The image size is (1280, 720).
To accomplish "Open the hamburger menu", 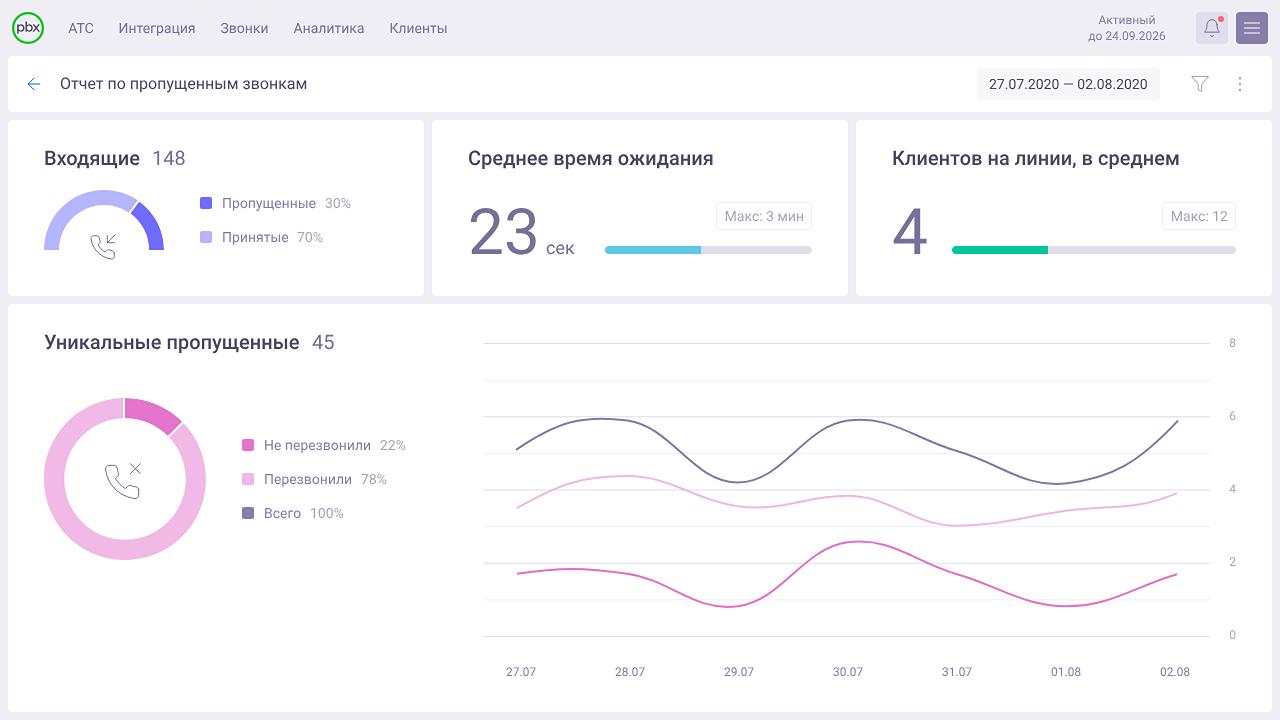I will pyautogui.click(x=1251, y=27).
